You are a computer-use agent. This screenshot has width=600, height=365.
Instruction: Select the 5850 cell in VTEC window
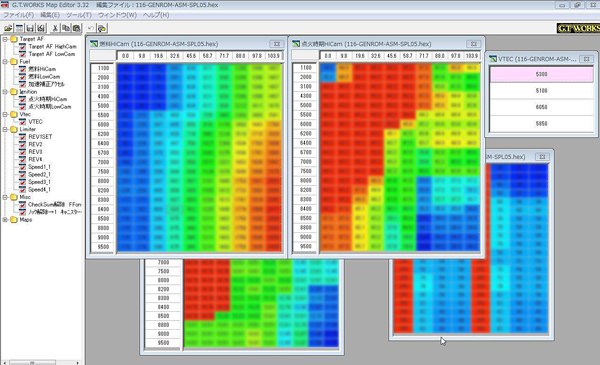pyautogui.click(x=541, y=124)
